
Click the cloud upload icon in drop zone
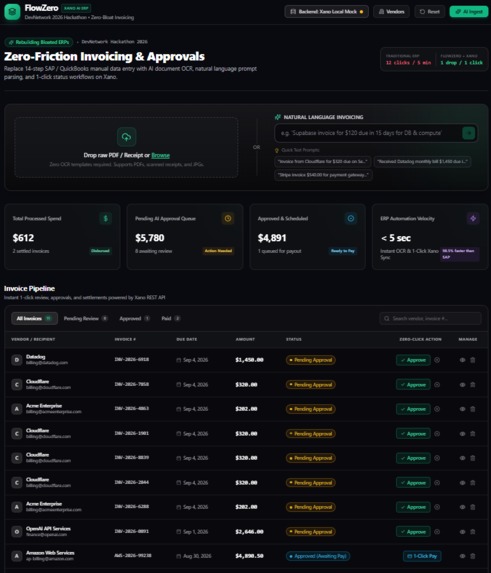(x=126, y=137)
